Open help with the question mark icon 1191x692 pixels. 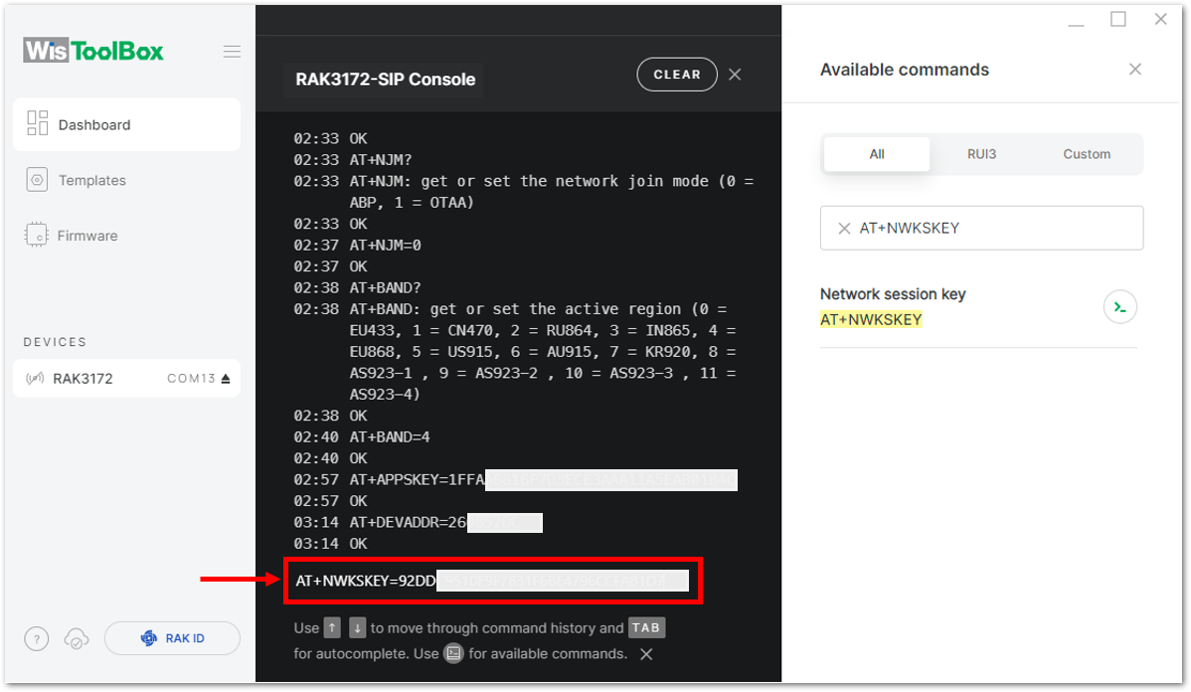point(36,639)
